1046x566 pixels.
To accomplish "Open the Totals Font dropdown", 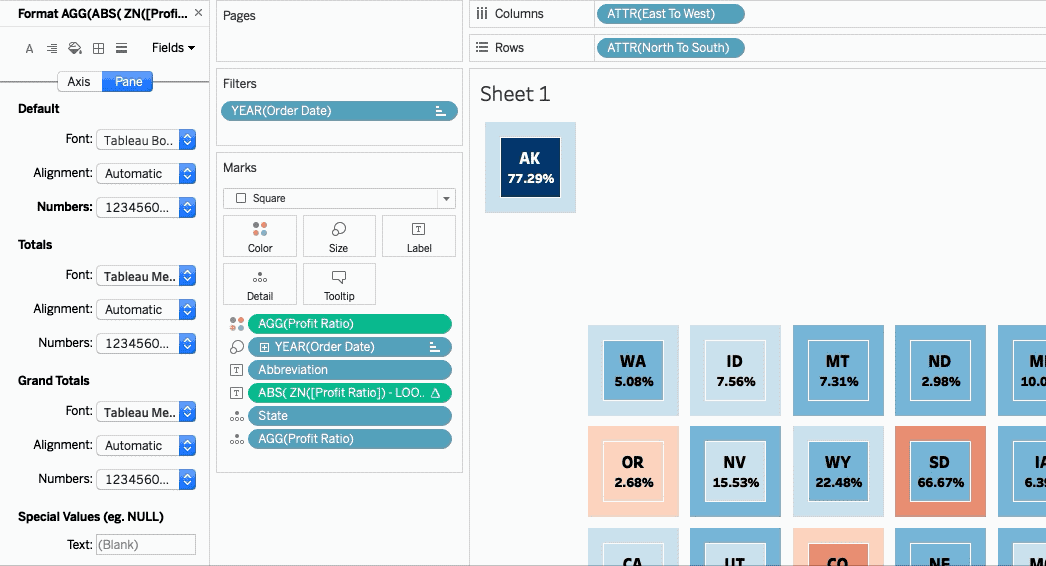I will (146, 276).
